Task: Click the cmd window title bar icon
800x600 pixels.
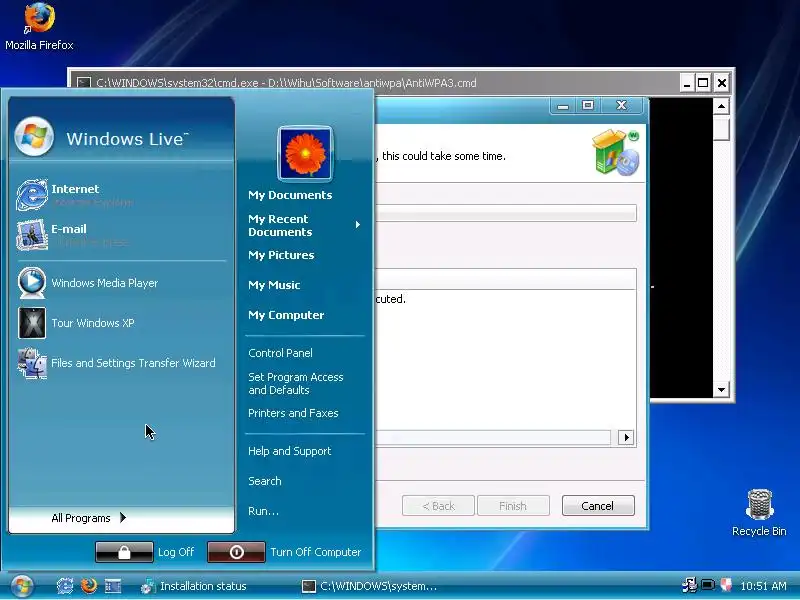Action: pos(84,83)
